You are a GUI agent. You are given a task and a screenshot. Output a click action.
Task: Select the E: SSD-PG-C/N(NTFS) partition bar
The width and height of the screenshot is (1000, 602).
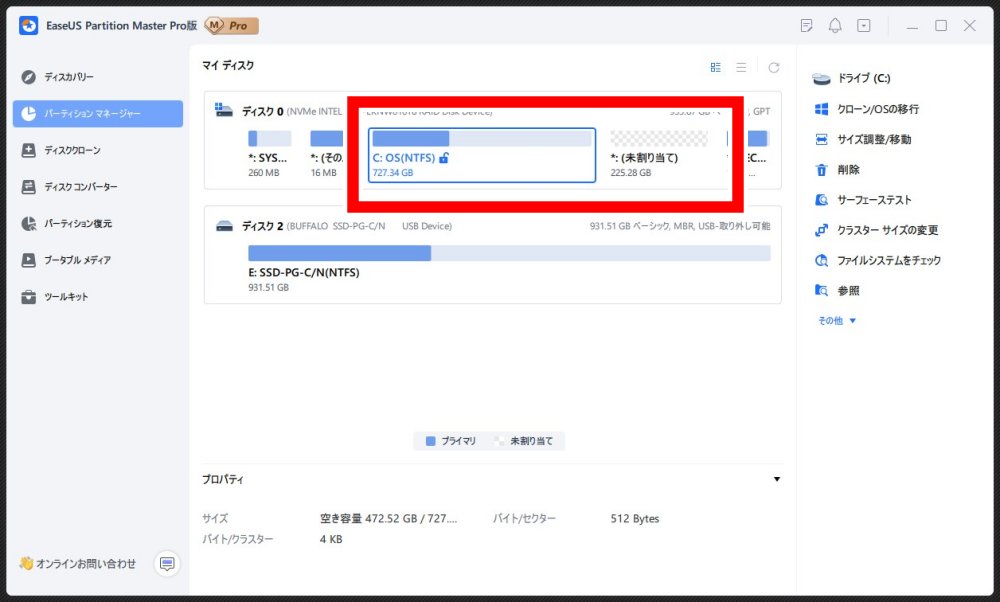(x=509, y=254)
